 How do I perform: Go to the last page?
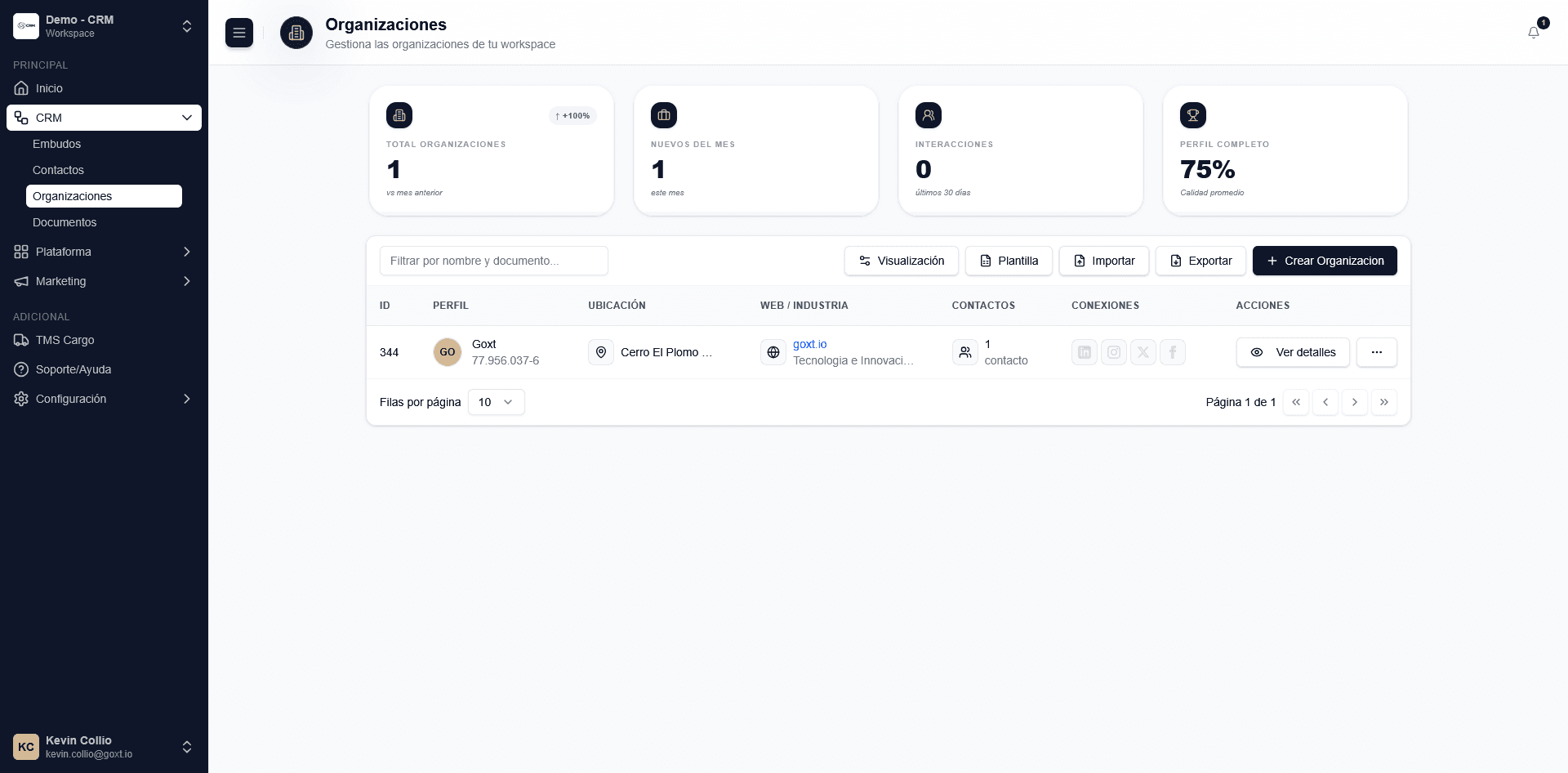coord(1384,402)
